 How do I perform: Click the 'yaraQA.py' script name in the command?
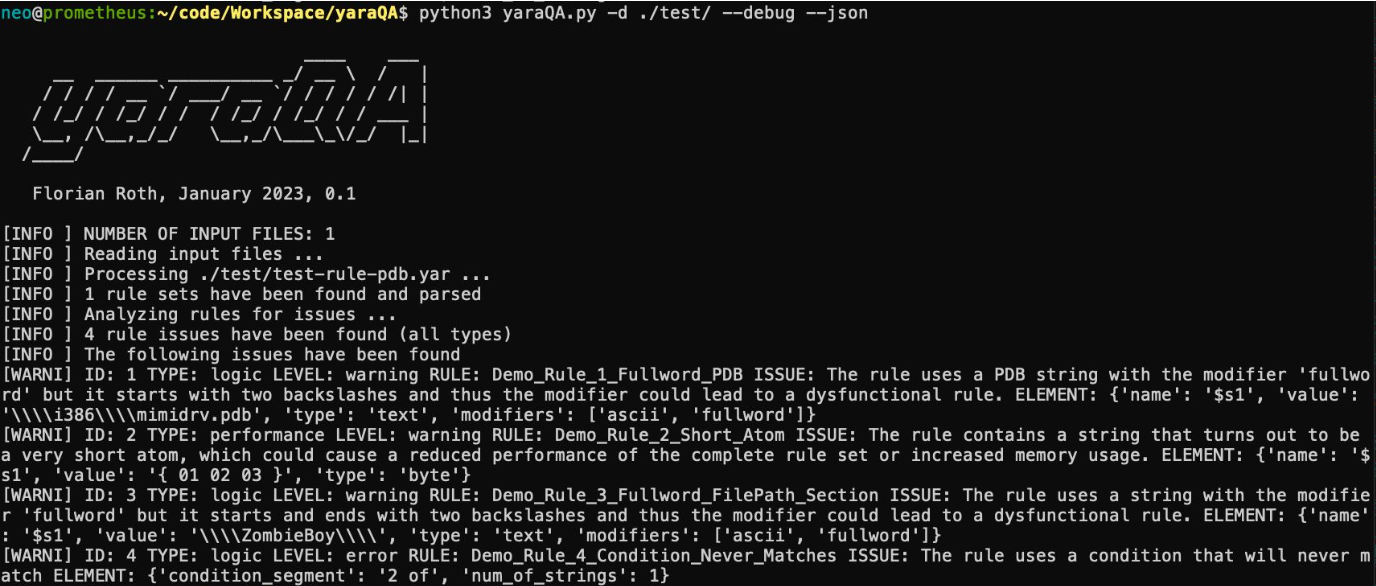[549, 13]
